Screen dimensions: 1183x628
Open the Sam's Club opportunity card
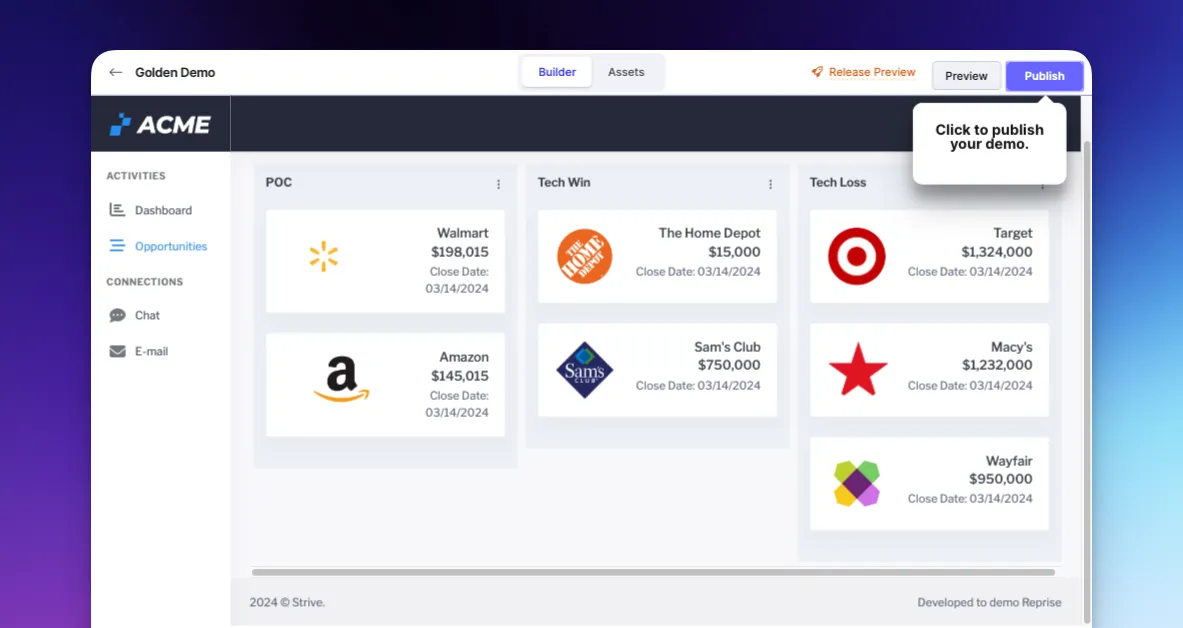pyautogui.click(x=657, y=370)
